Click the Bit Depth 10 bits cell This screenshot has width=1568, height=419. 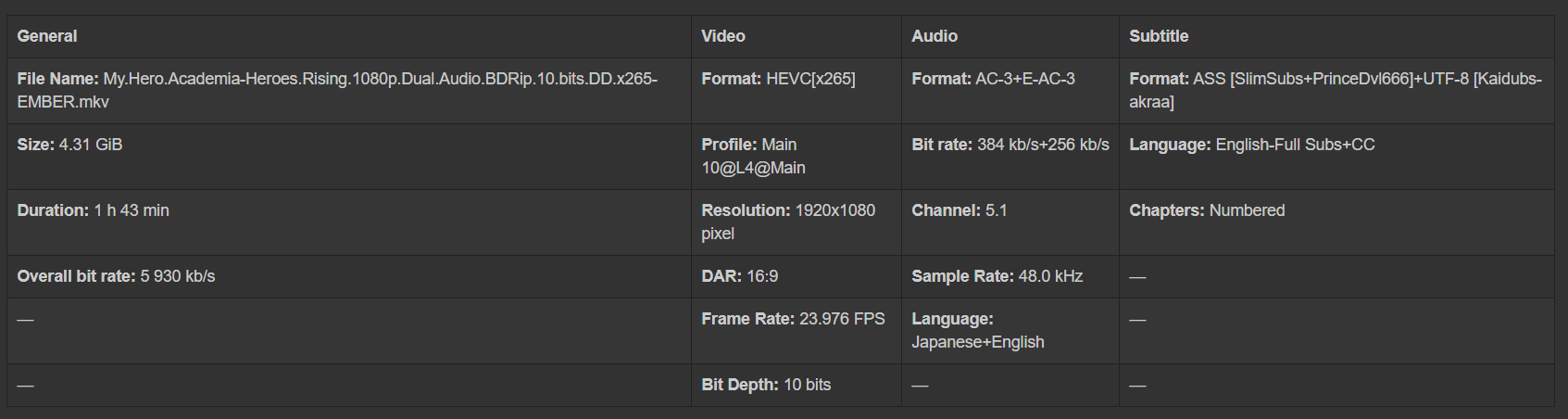(766, 385)
